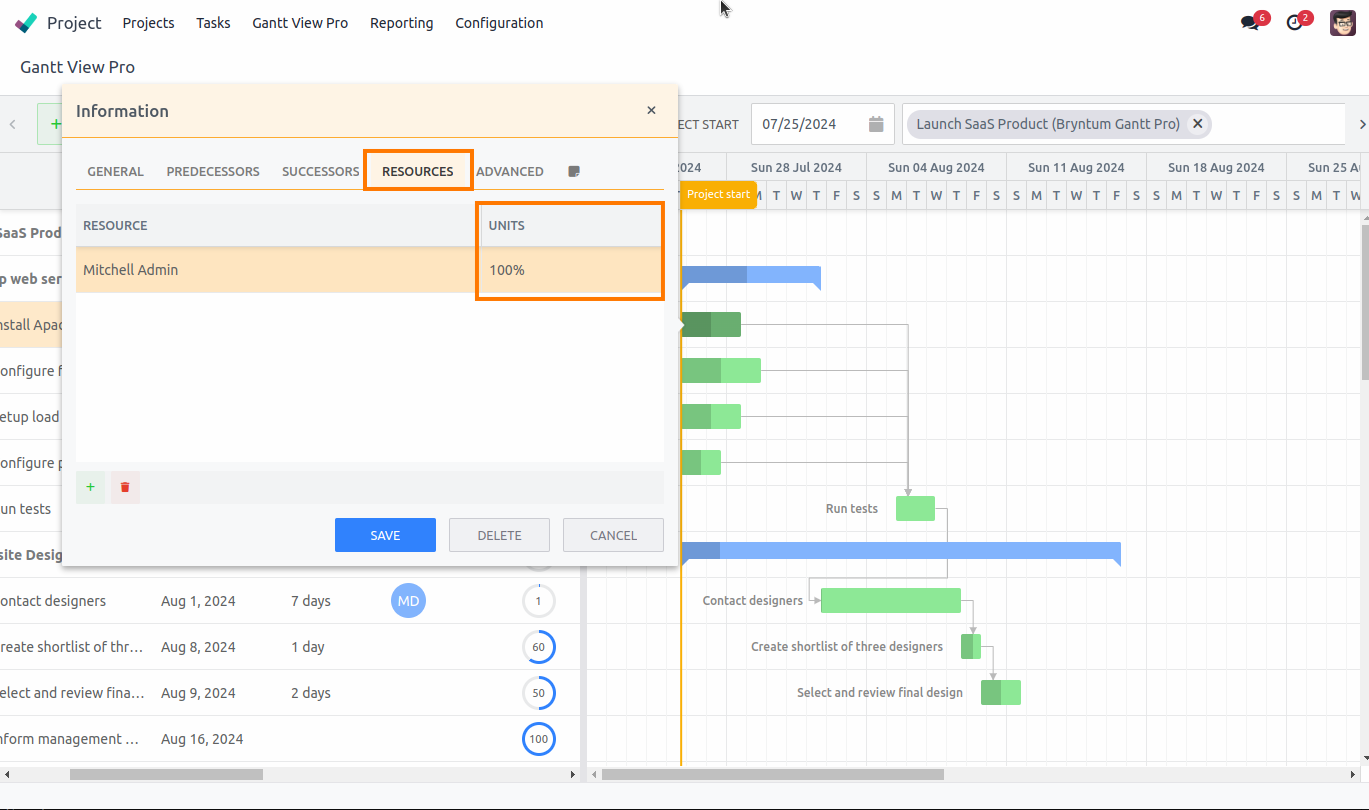
Task: Remove the Launch SaaS Product filter tag
Action: point(1197,124)
